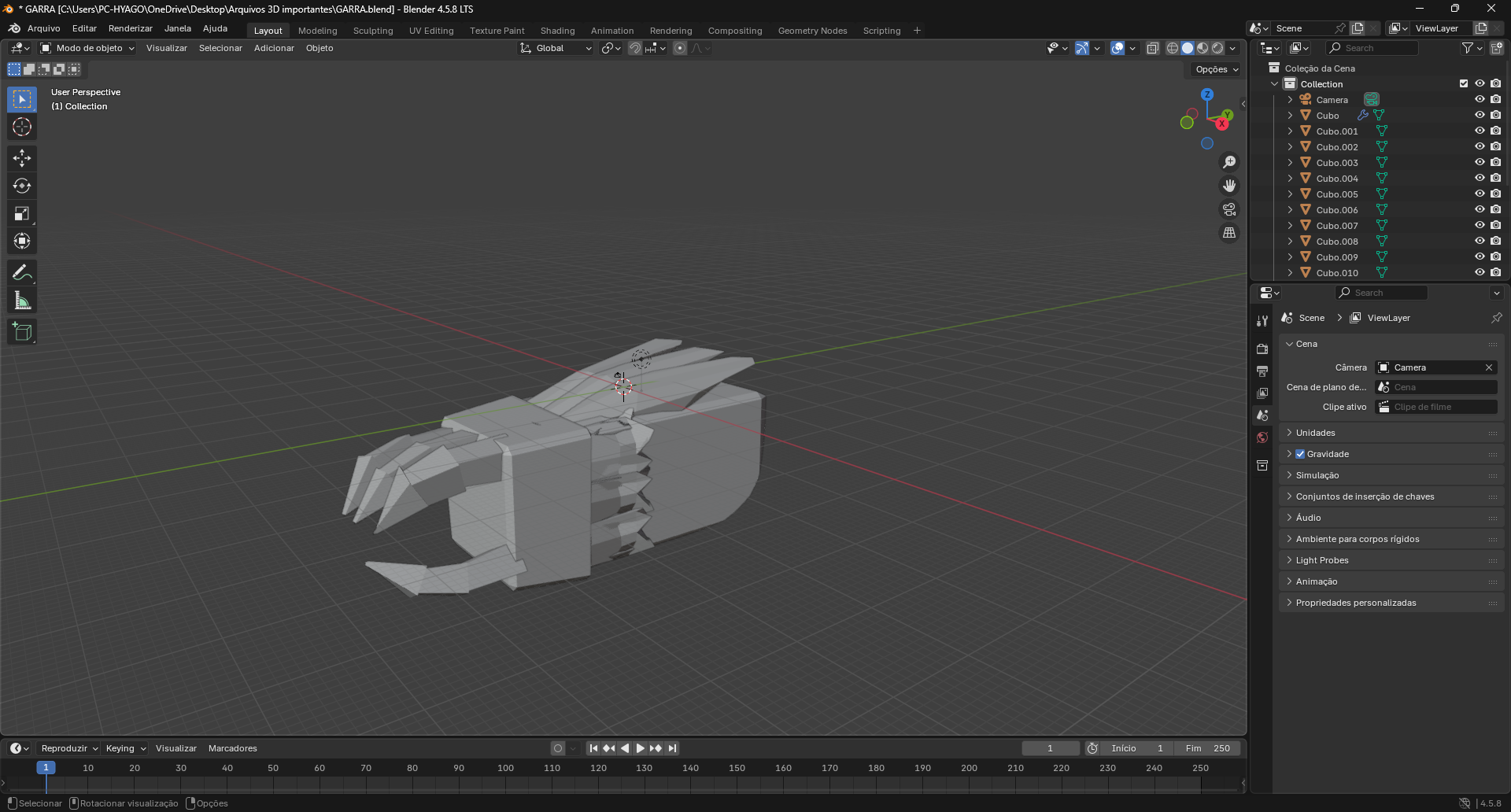Select the Add Cube tool
Screen dimensions: 1511x812
pos(22,332)
